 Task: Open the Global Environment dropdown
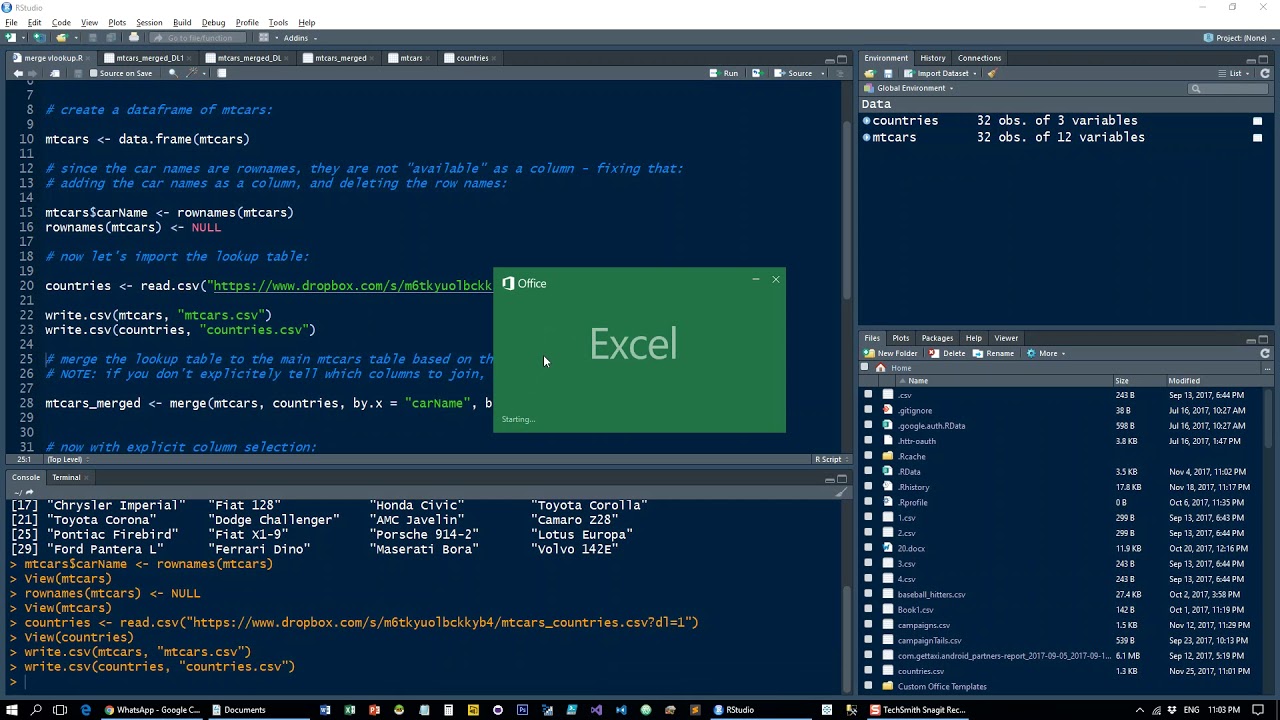pyautogui.click(x=909, y=88)
